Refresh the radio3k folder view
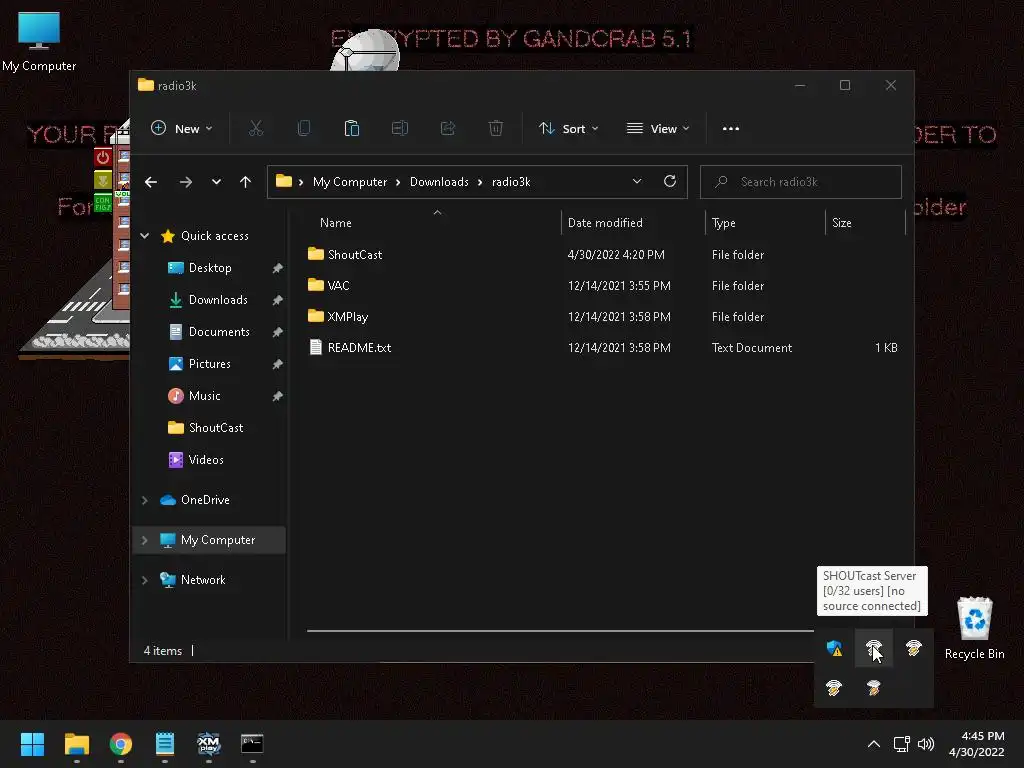This screenshot has height=768, width=1024. 669,182
